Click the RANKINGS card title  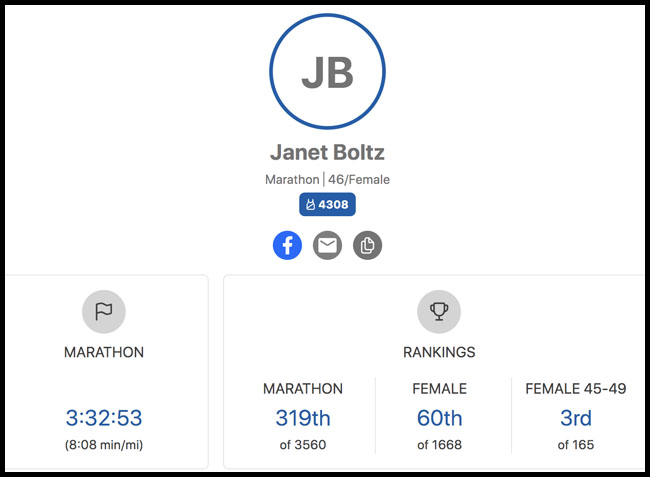438,352
